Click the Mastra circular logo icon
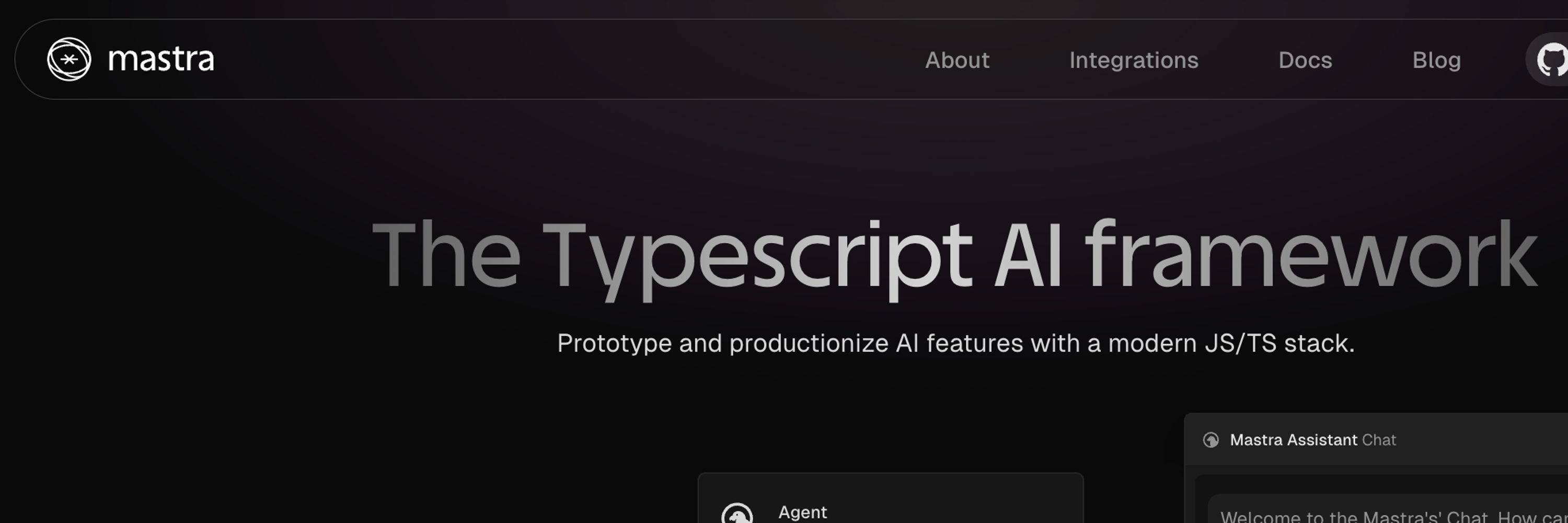The width and height of the screenshot is (1568, 523). coord(69,59)
